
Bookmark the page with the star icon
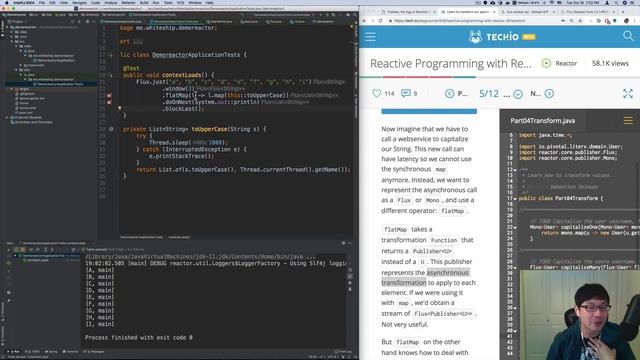(x=580, y=20)
